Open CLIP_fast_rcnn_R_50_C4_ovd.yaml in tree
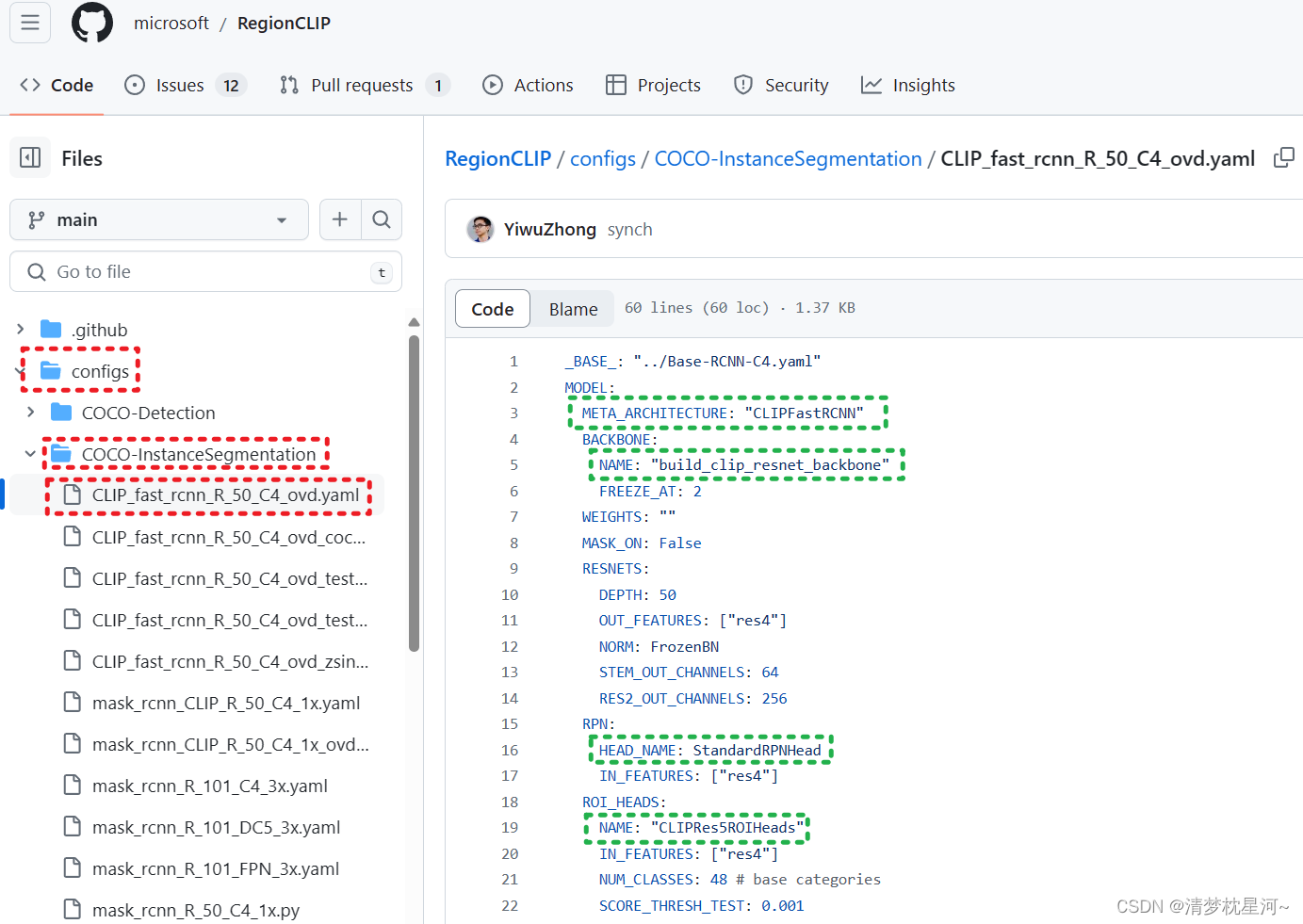1303x924 pixels. click(x=226, y=495)
